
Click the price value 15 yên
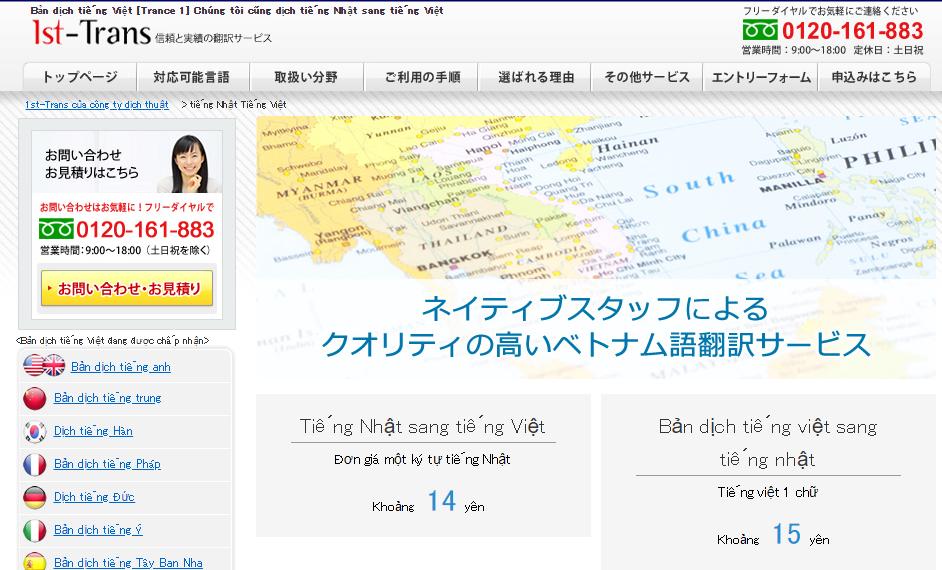click(786, 534)
